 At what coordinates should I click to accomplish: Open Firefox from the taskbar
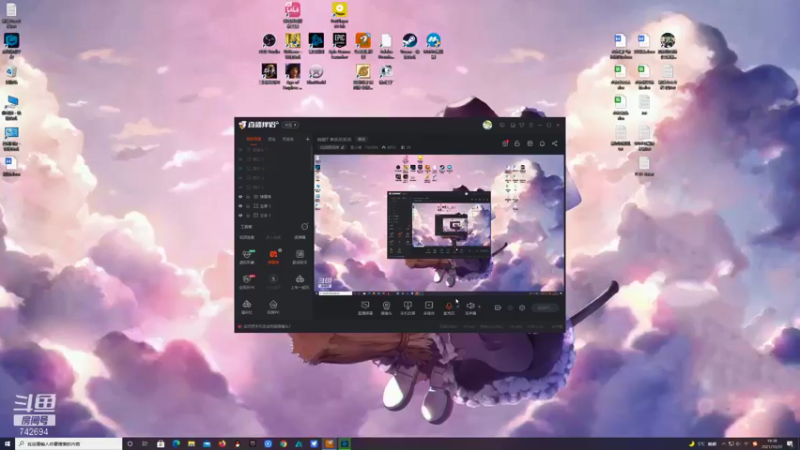[x=222, y=444]
